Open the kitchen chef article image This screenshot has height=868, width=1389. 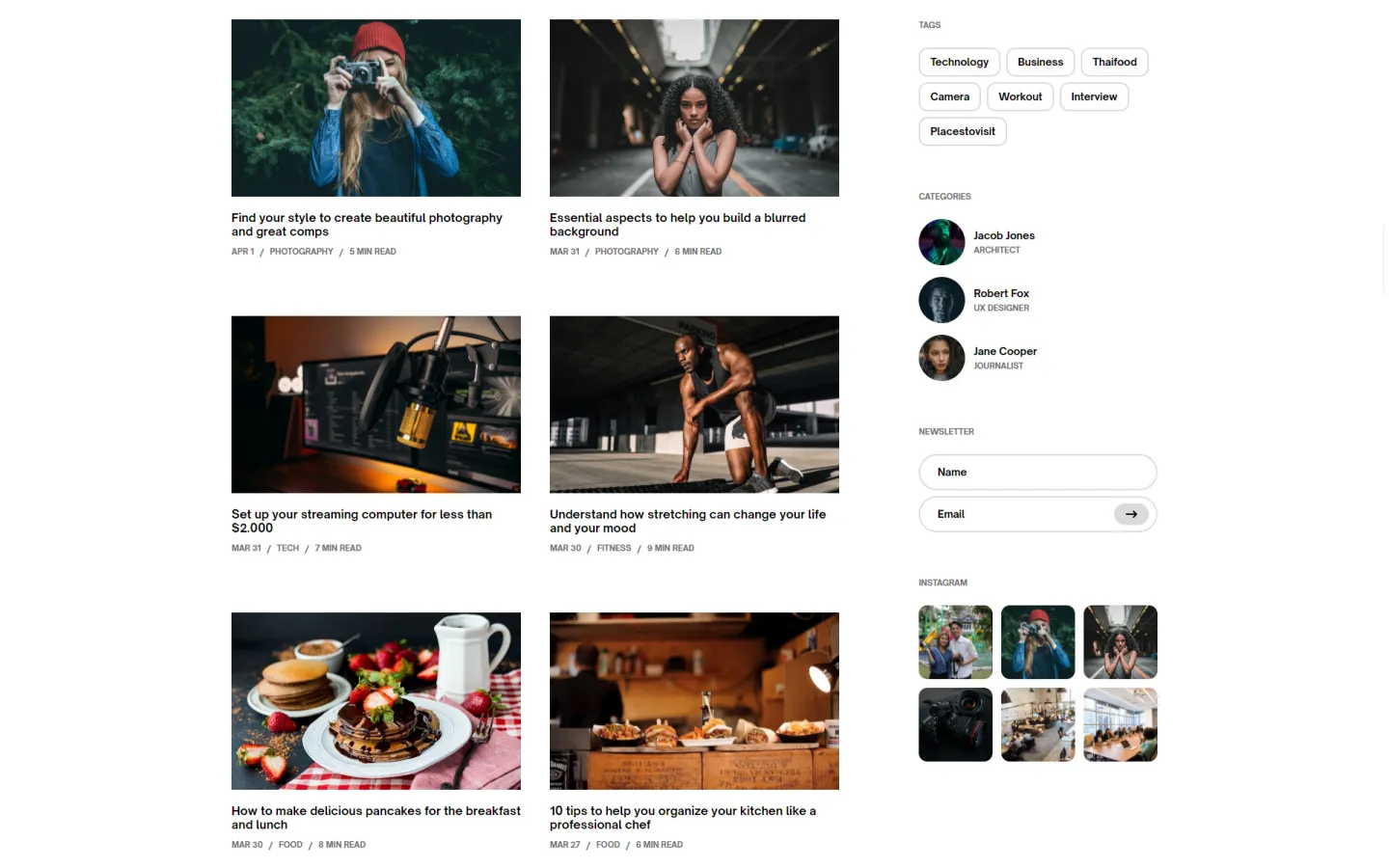(694, 700)
